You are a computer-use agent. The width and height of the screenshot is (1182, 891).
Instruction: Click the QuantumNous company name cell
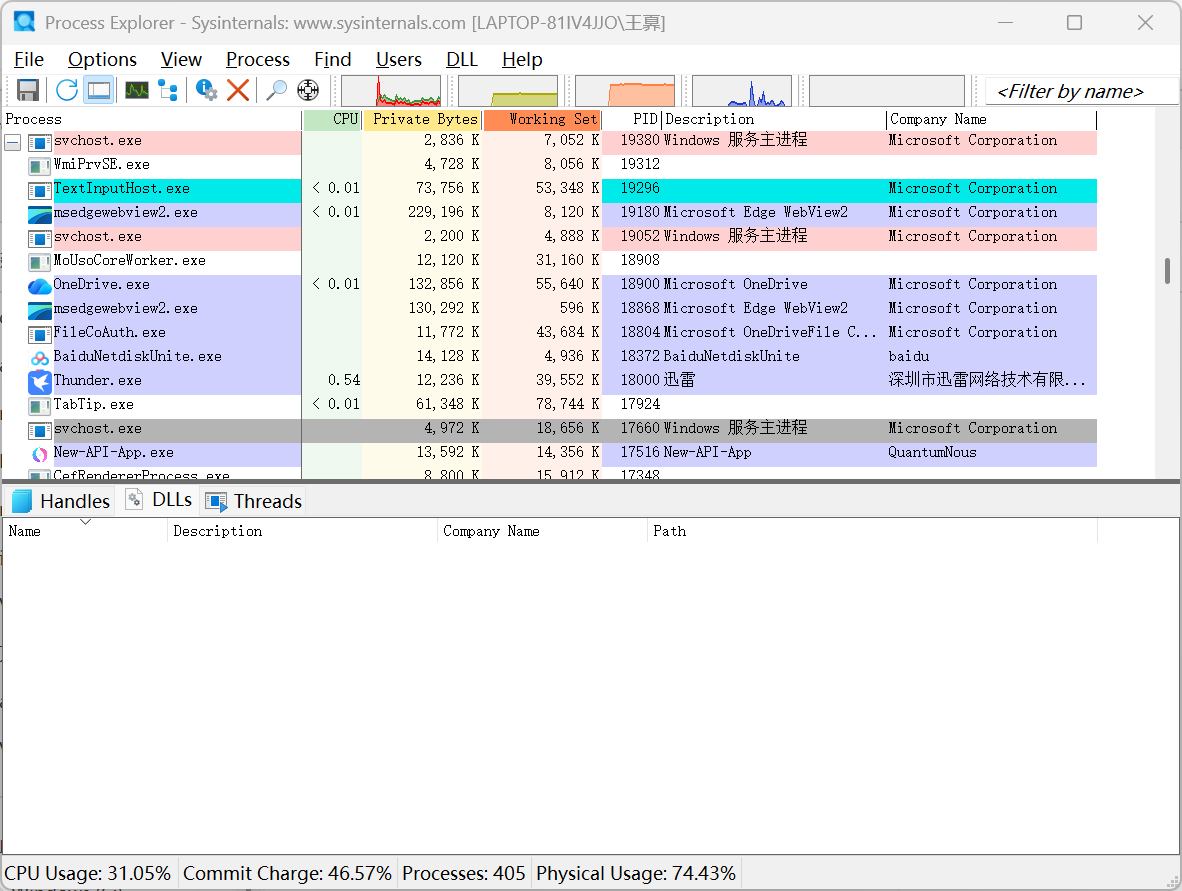932,452
